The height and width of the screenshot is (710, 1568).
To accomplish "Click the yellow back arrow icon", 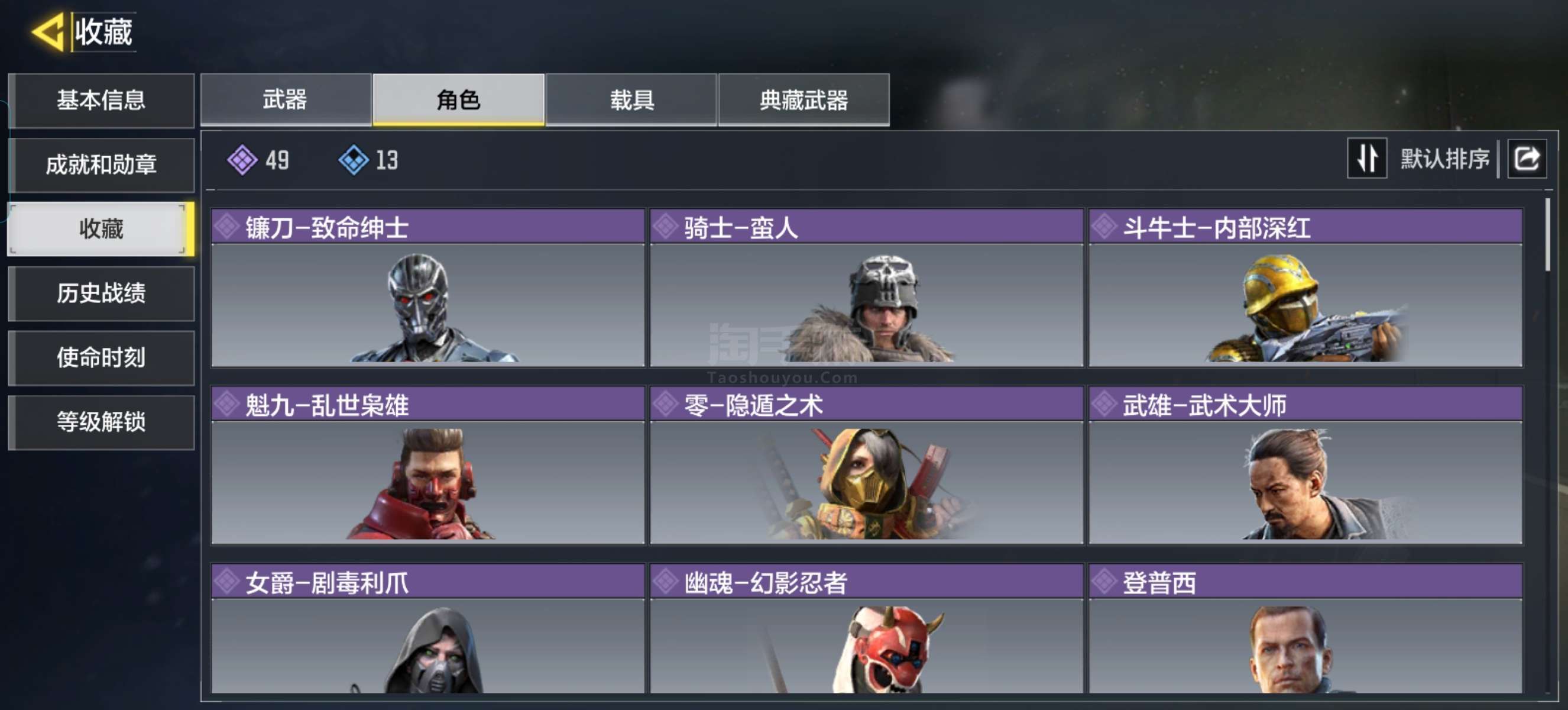I will pyautogui.click(x=48, y=32).
